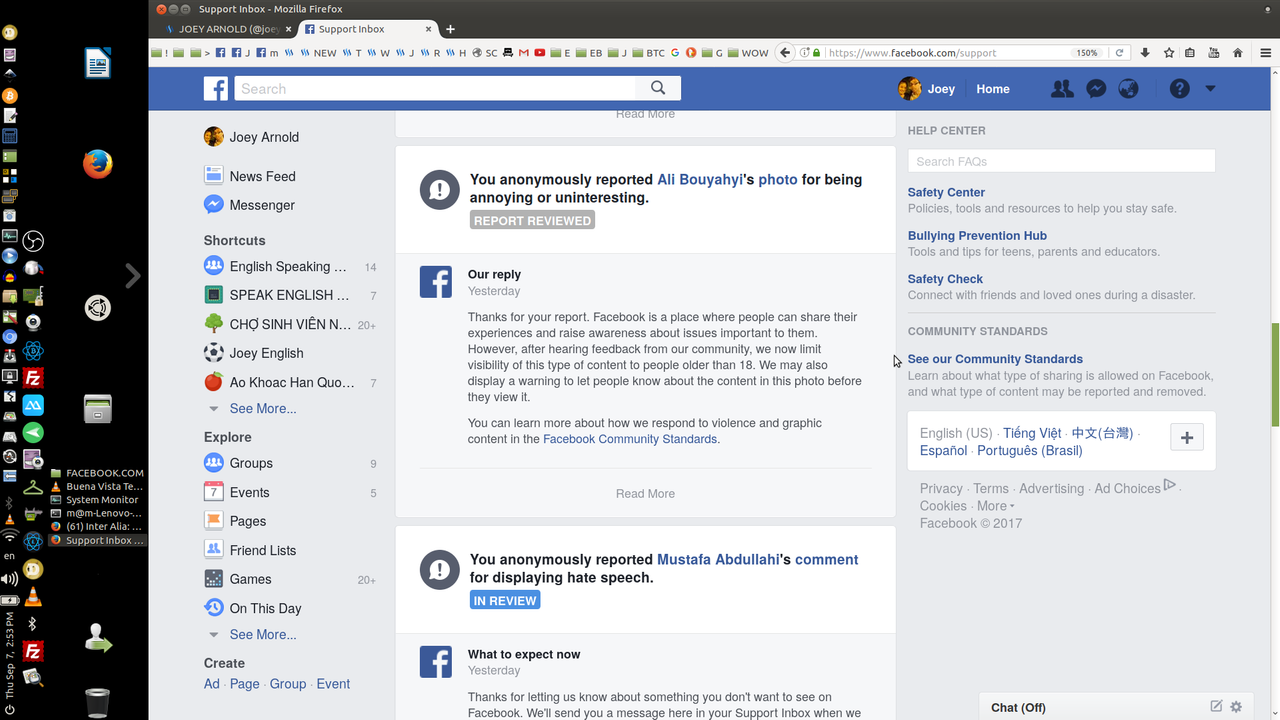1280x720 pixels.
Task: Expand See More under Shortcuts
Action: (262, 408)
